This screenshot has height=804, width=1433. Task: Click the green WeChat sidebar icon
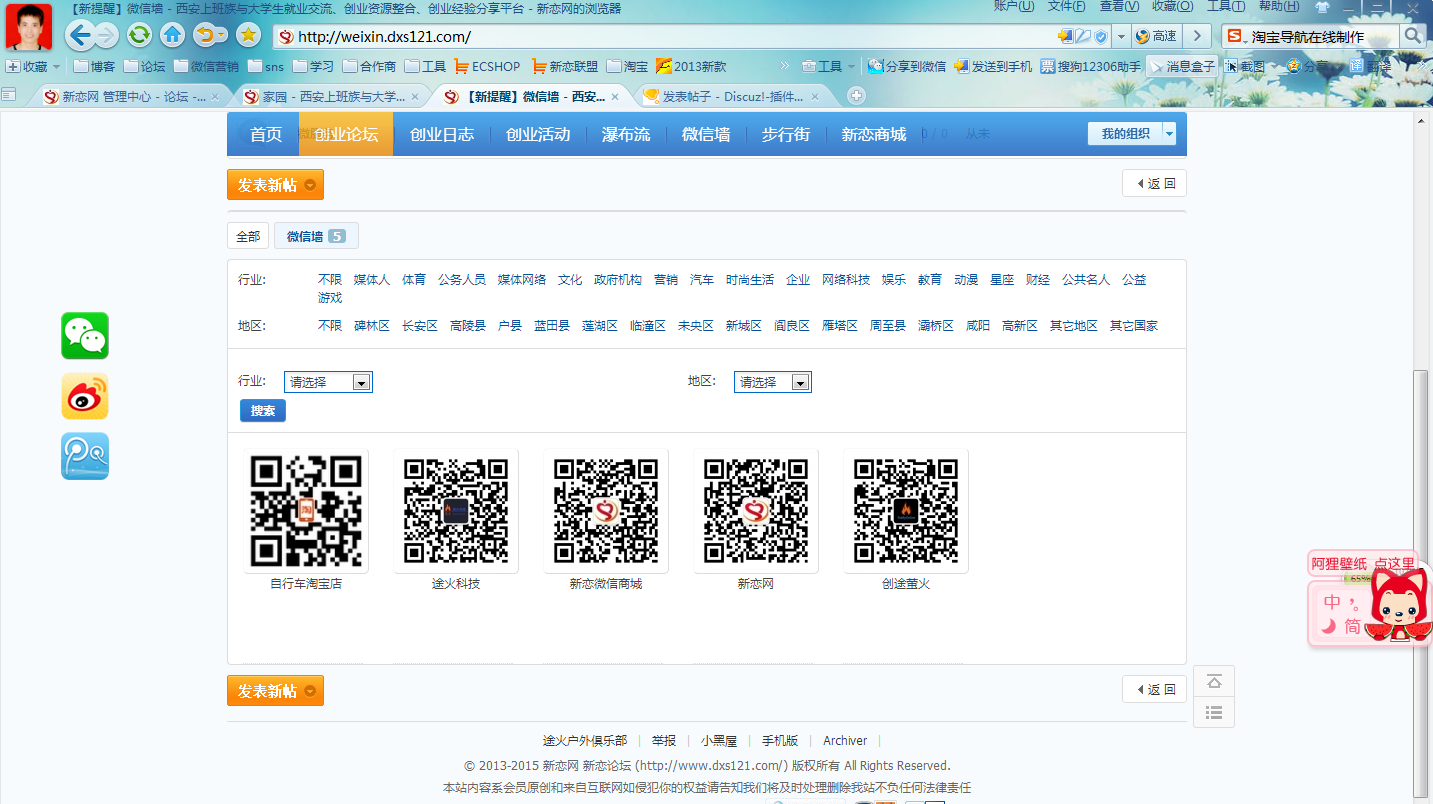84,335
